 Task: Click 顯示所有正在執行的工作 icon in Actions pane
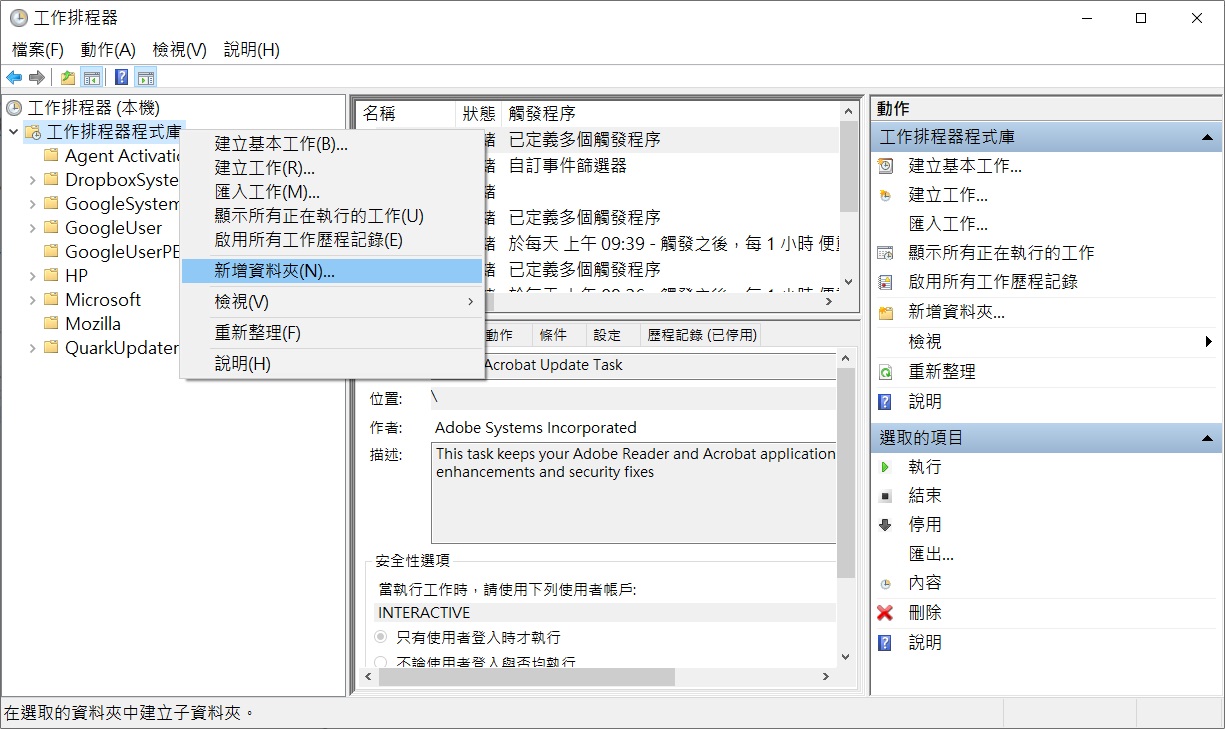[885, 253]
